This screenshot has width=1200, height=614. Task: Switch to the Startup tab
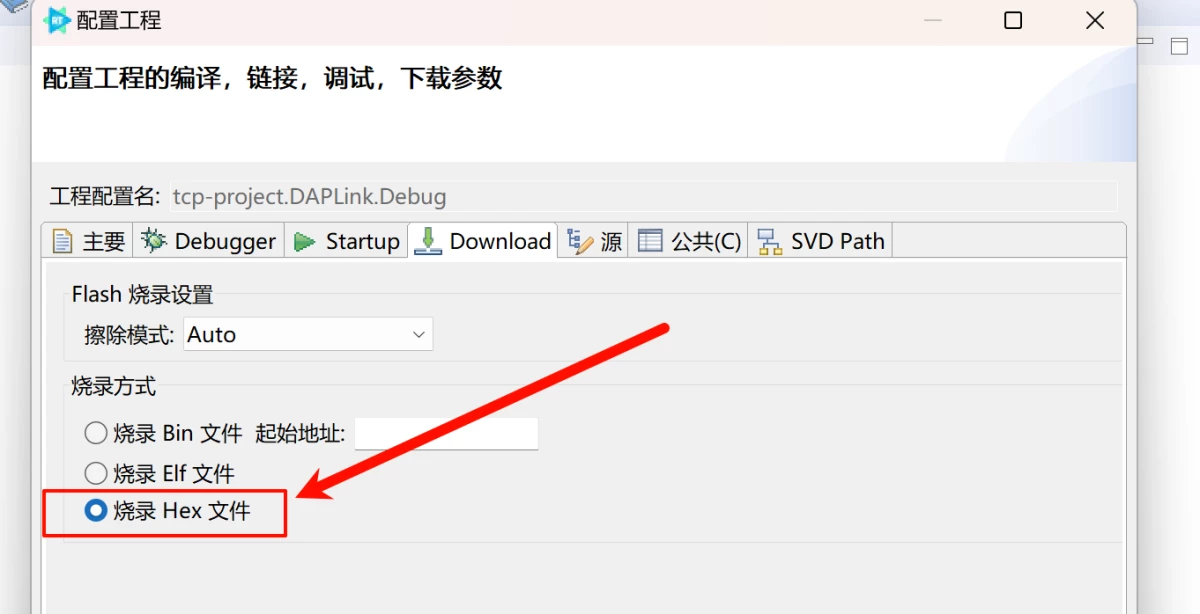click(346, 241)
